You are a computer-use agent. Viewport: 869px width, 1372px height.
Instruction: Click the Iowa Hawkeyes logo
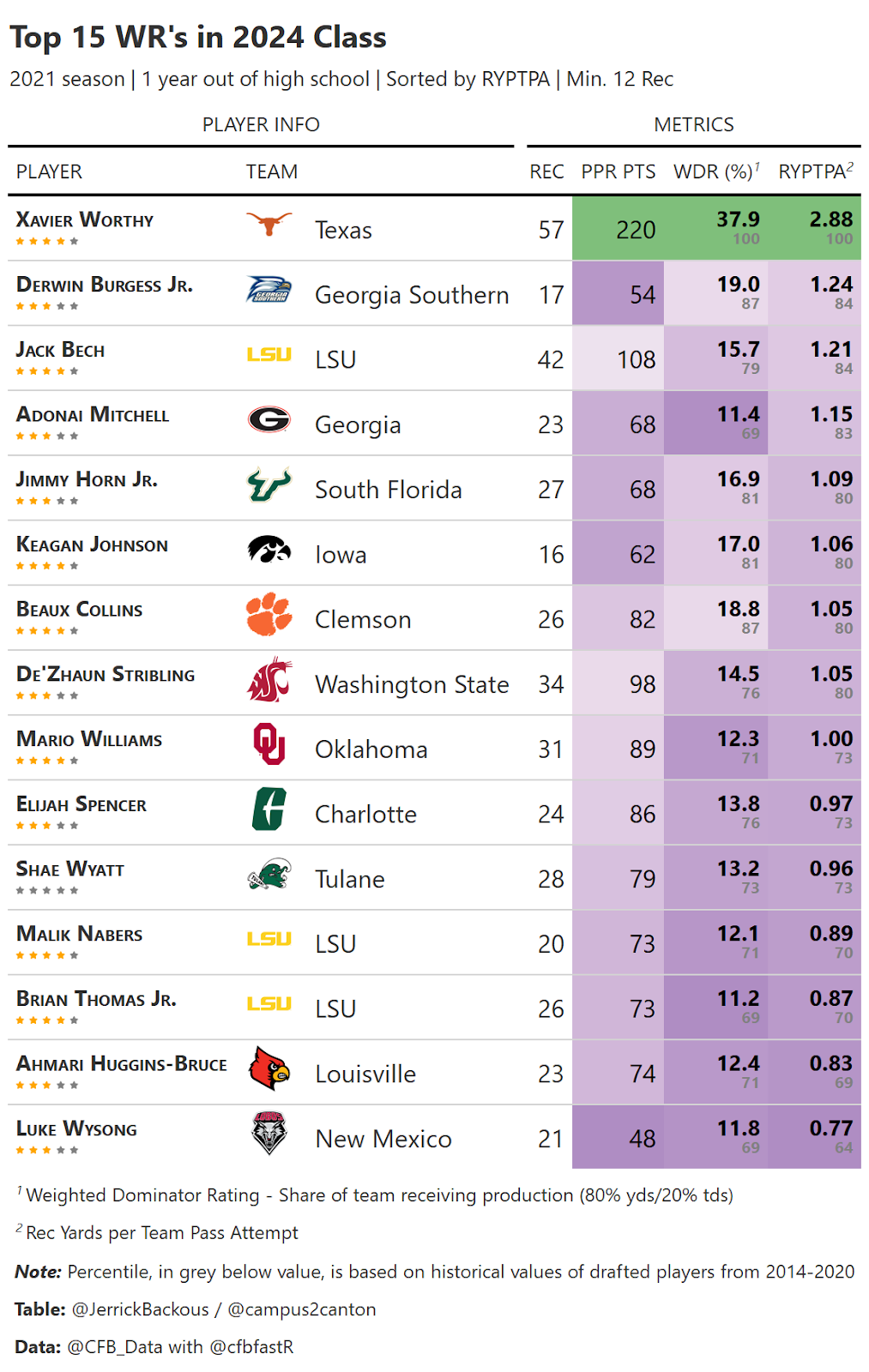pyautogui.click(x=269, y=550)
